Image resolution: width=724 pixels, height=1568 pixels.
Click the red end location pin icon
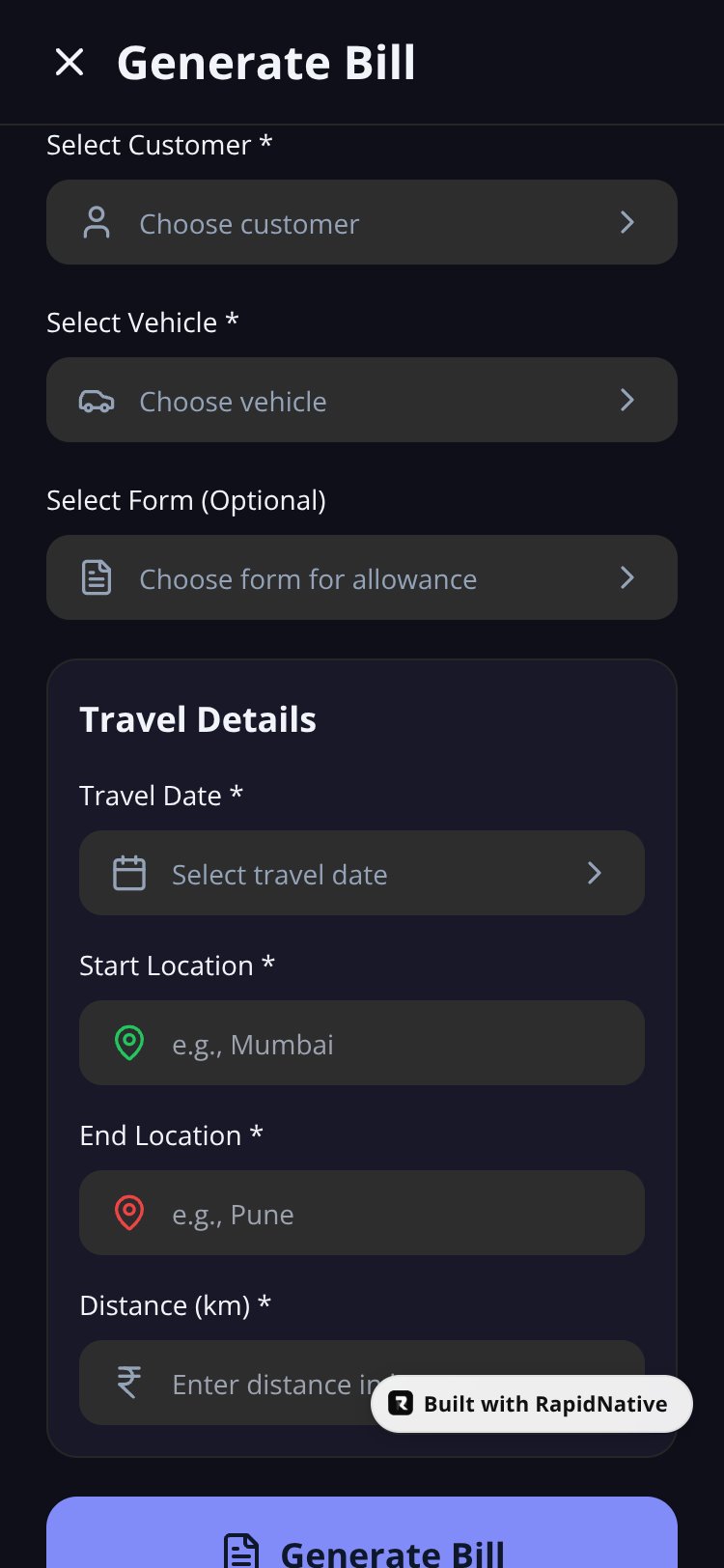pos(129,1213)
